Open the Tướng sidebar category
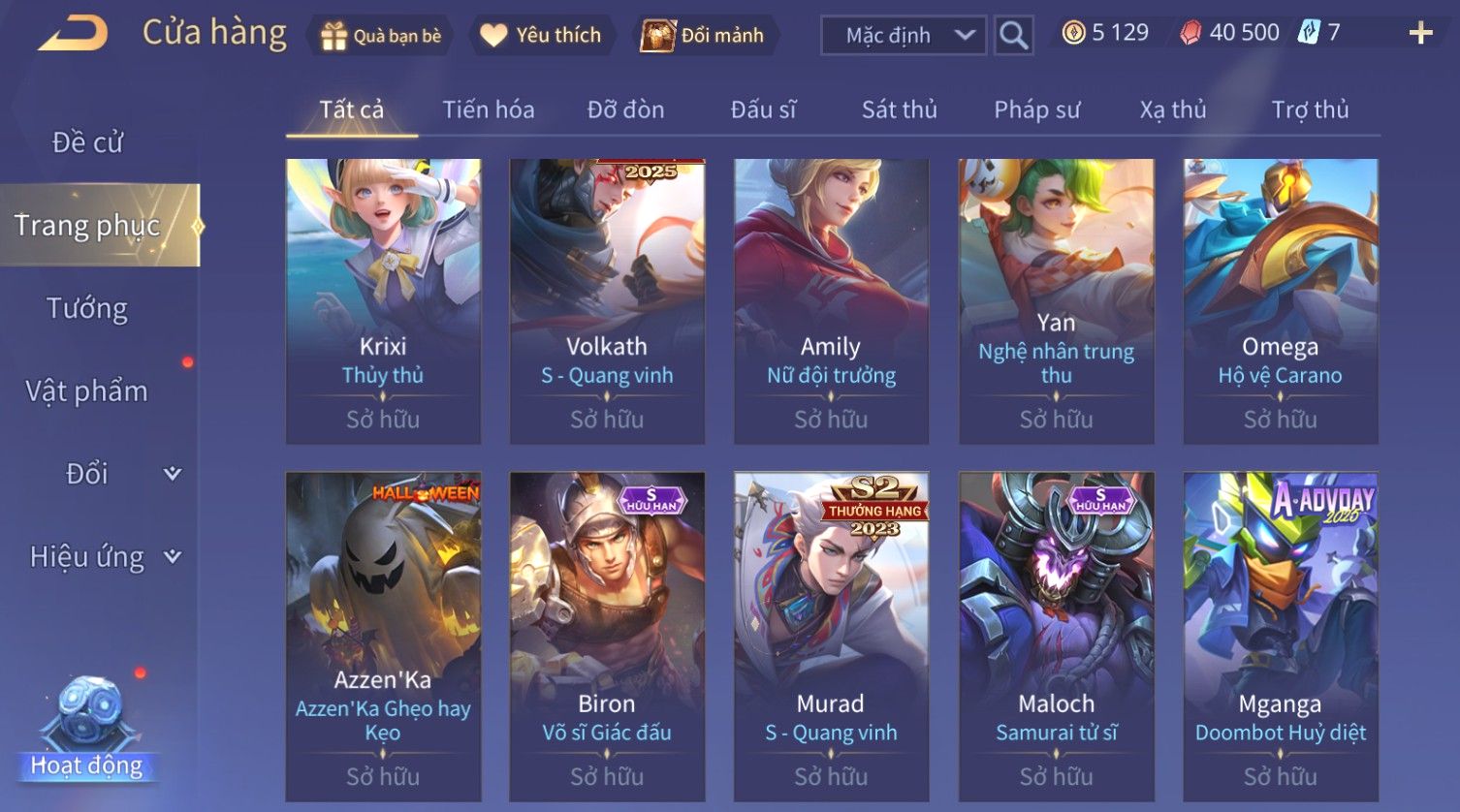 (x=87, y=308)
